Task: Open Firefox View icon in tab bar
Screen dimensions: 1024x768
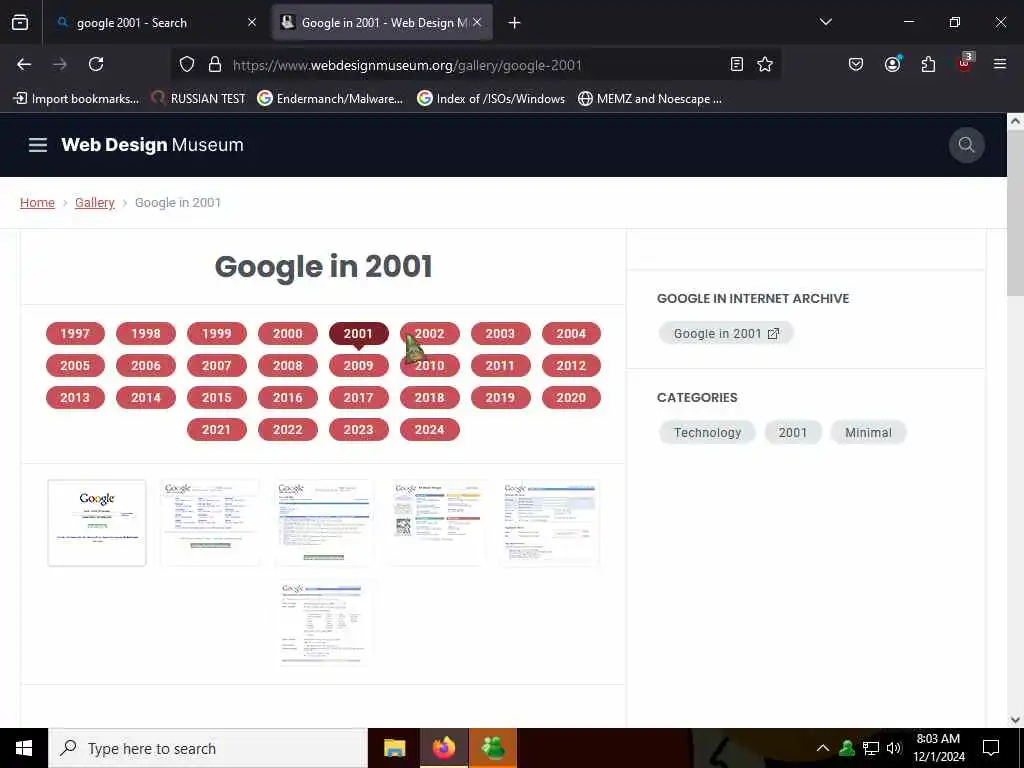Action: click(x=20, y=22)
